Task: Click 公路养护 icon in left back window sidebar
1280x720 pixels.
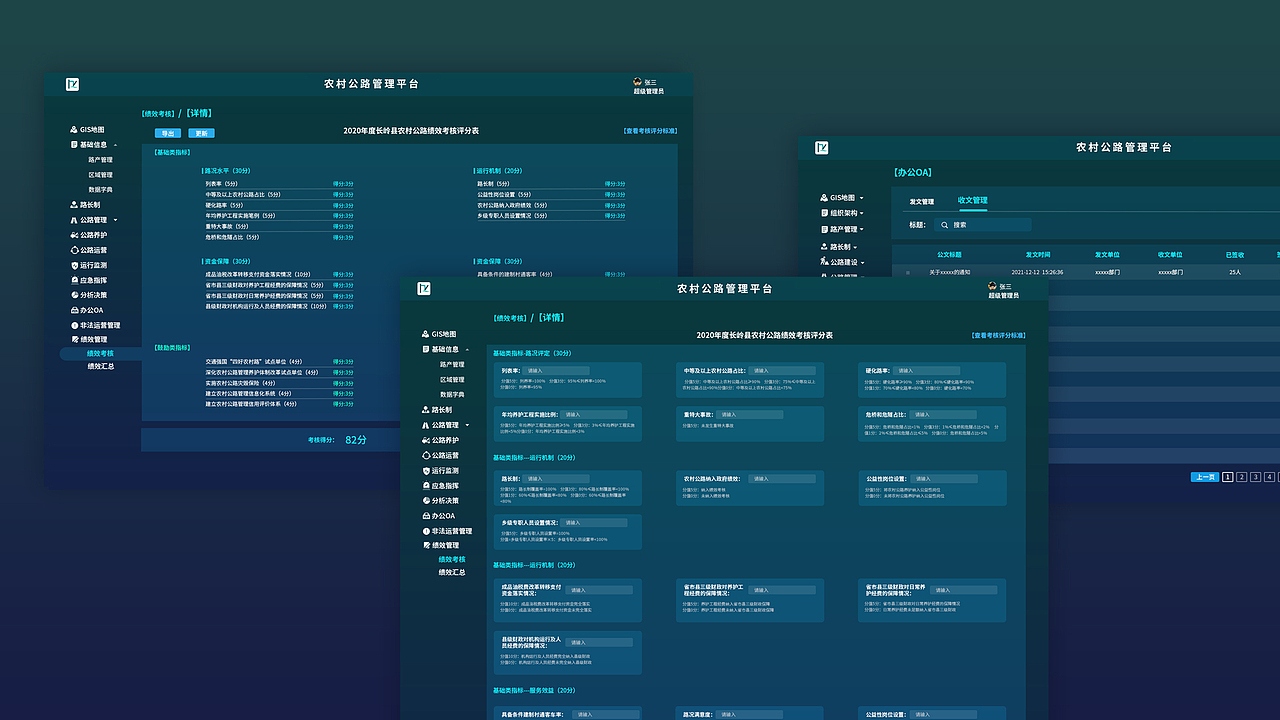Action: point(74,235)
